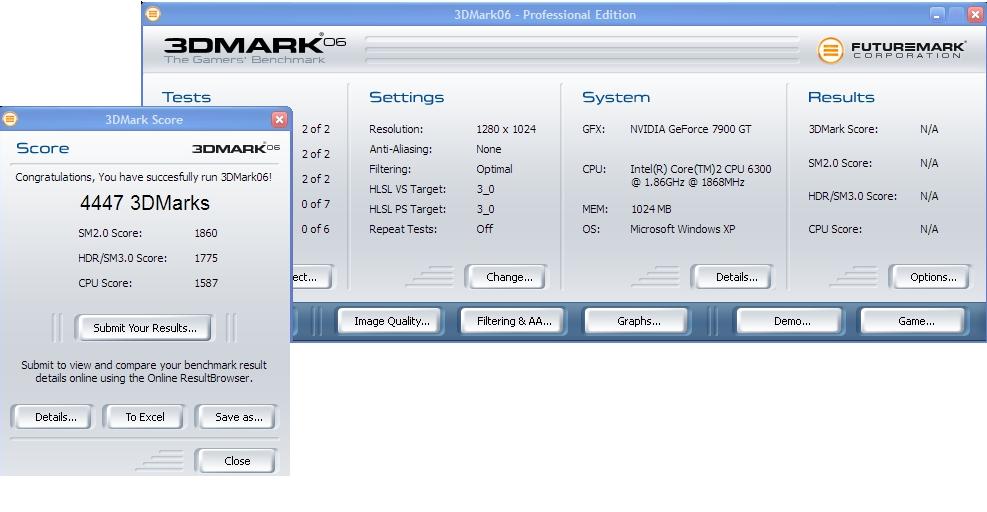
Task: Click the HDR/SM3.0 Score value 1775
Action: tap(206, 258)
